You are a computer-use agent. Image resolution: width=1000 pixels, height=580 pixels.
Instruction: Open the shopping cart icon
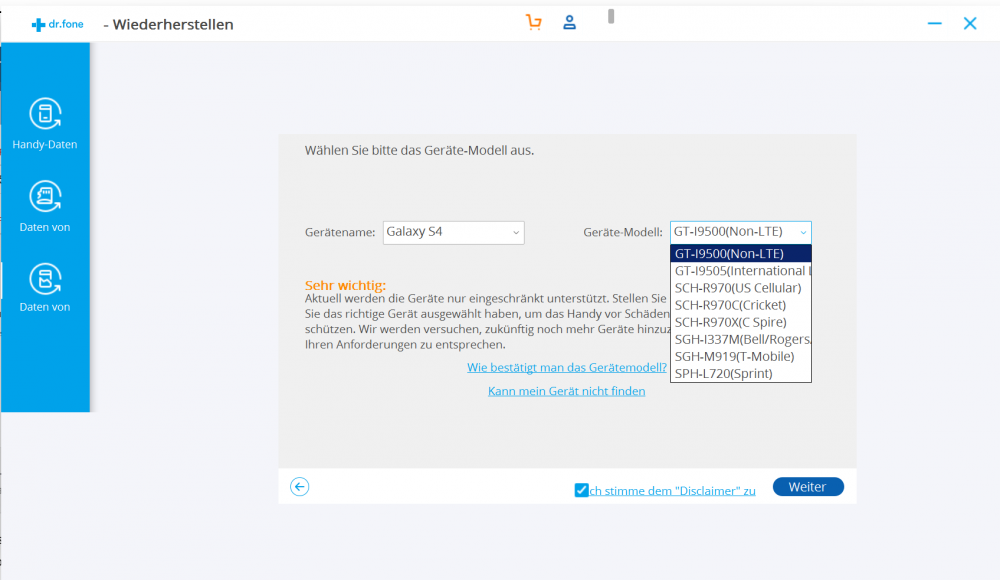(534, 22)
